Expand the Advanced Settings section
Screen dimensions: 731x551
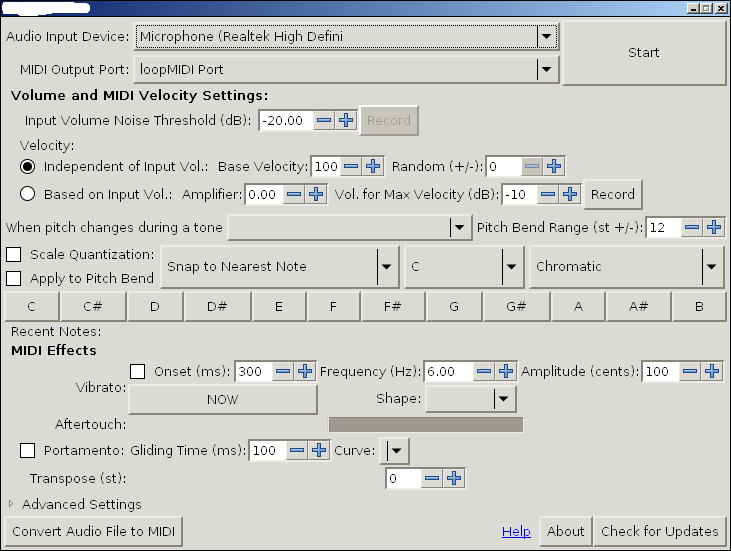(x=13, y=504)
